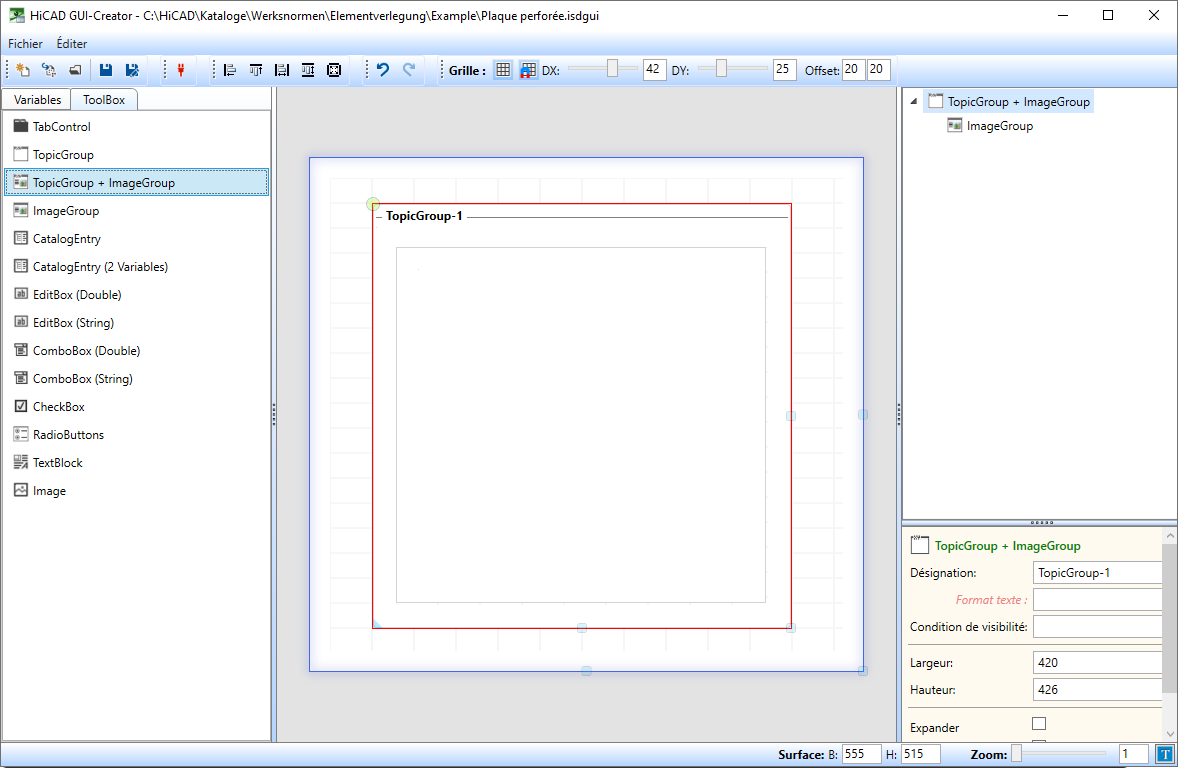Screen dimensions: 1178x768
Task: Click the red plug toolbar icon
Action: point(181,70)
